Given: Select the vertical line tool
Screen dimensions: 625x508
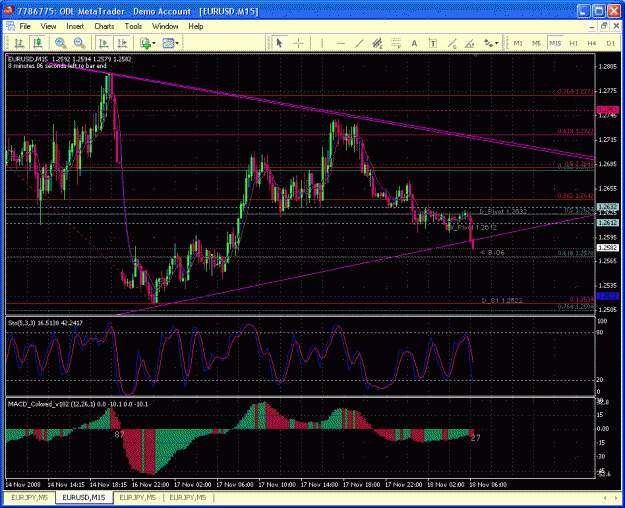Looking at the screenshot, I should pos(322,43).
